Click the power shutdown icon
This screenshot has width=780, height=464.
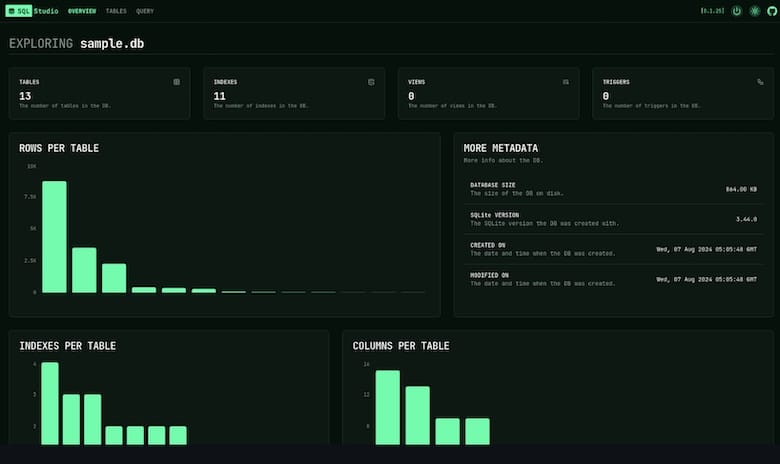(x=737, y=11)
